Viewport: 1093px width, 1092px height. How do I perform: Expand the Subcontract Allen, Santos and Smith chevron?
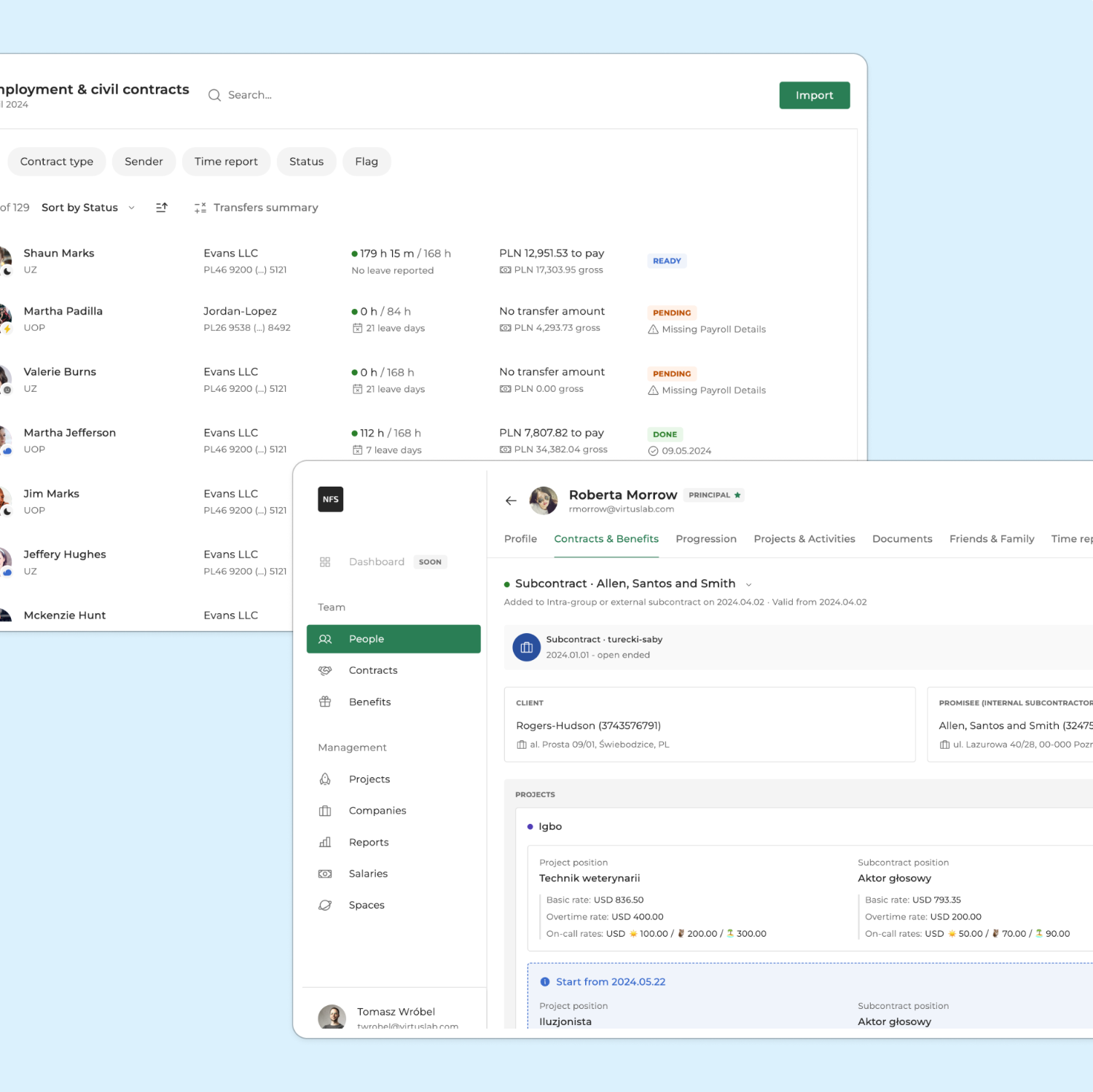[x=748, y=584]
